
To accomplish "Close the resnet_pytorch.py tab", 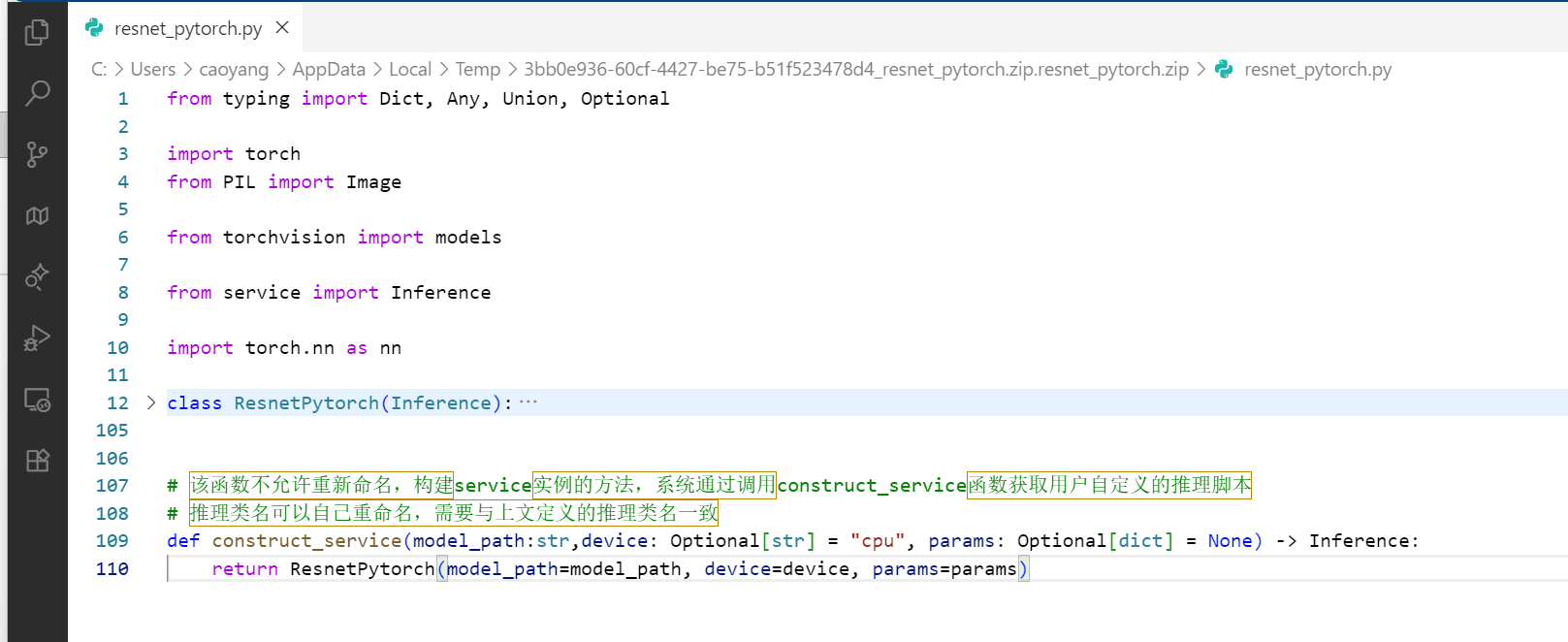I will click(282, 28).
